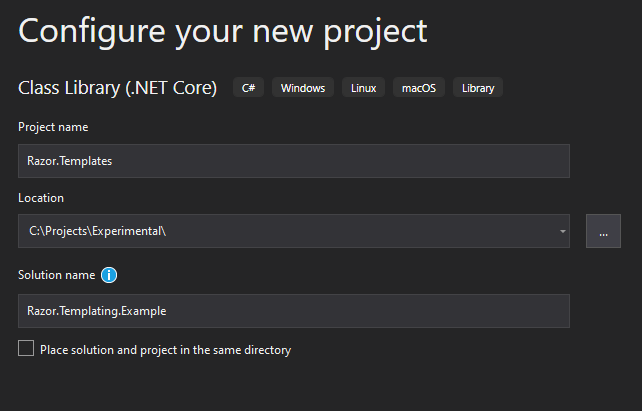Viewport: 642px width, 411px height.
Task: Click the 'Configure your new project' heading
Action: click(223, 32)
